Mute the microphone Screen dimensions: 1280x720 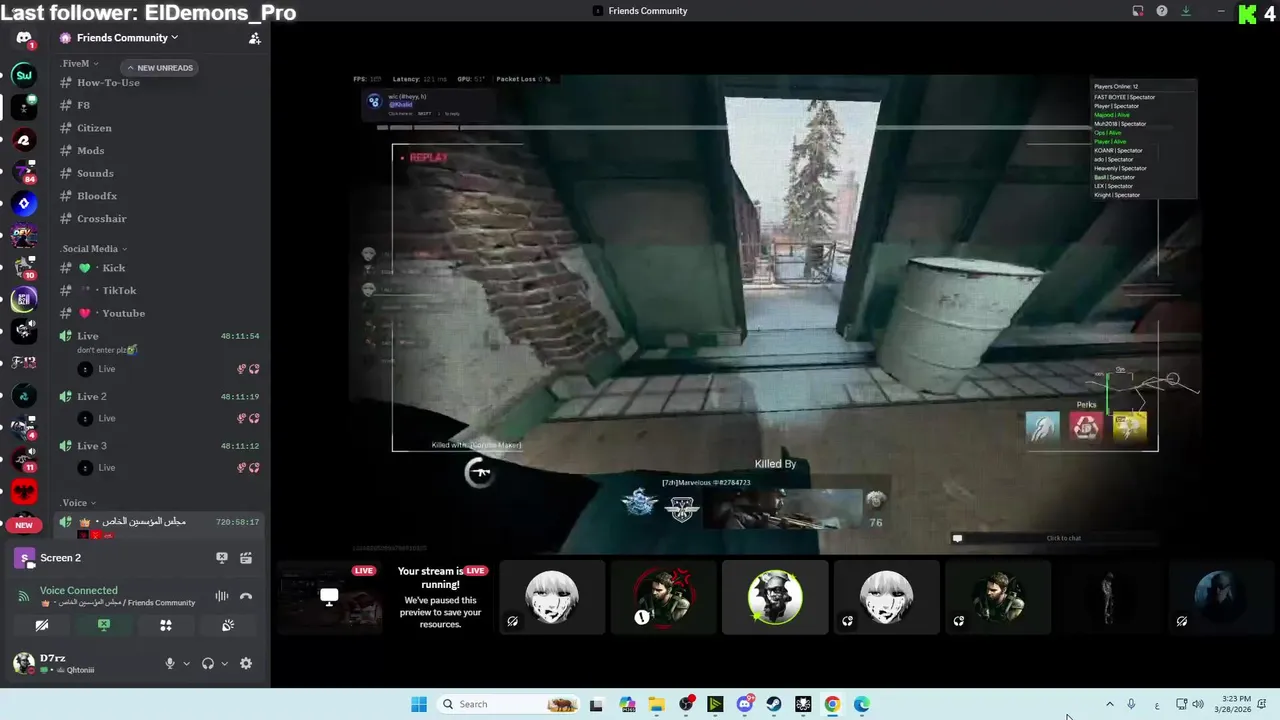tap(170, 663)
